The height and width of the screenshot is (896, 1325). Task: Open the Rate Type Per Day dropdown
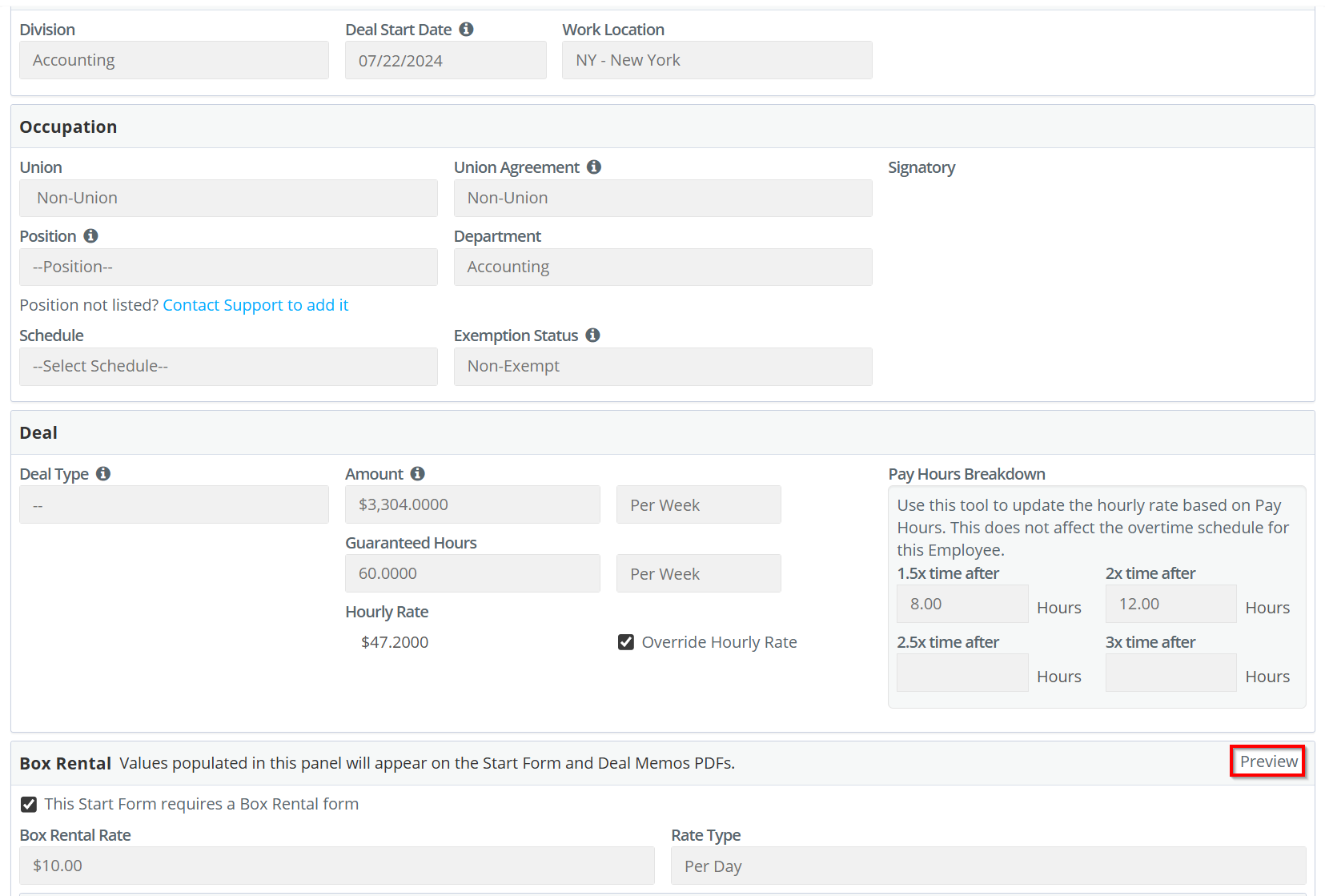[x=988, y=866]
